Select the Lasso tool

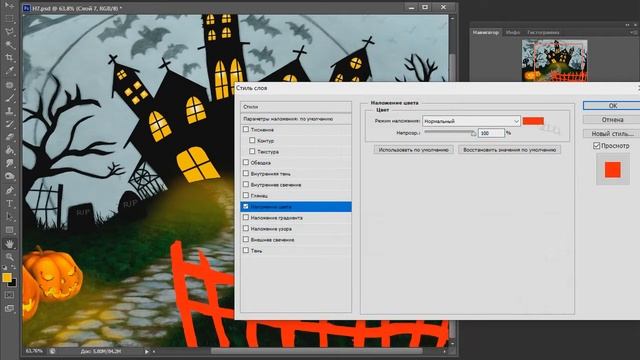[x=9, y=32]
